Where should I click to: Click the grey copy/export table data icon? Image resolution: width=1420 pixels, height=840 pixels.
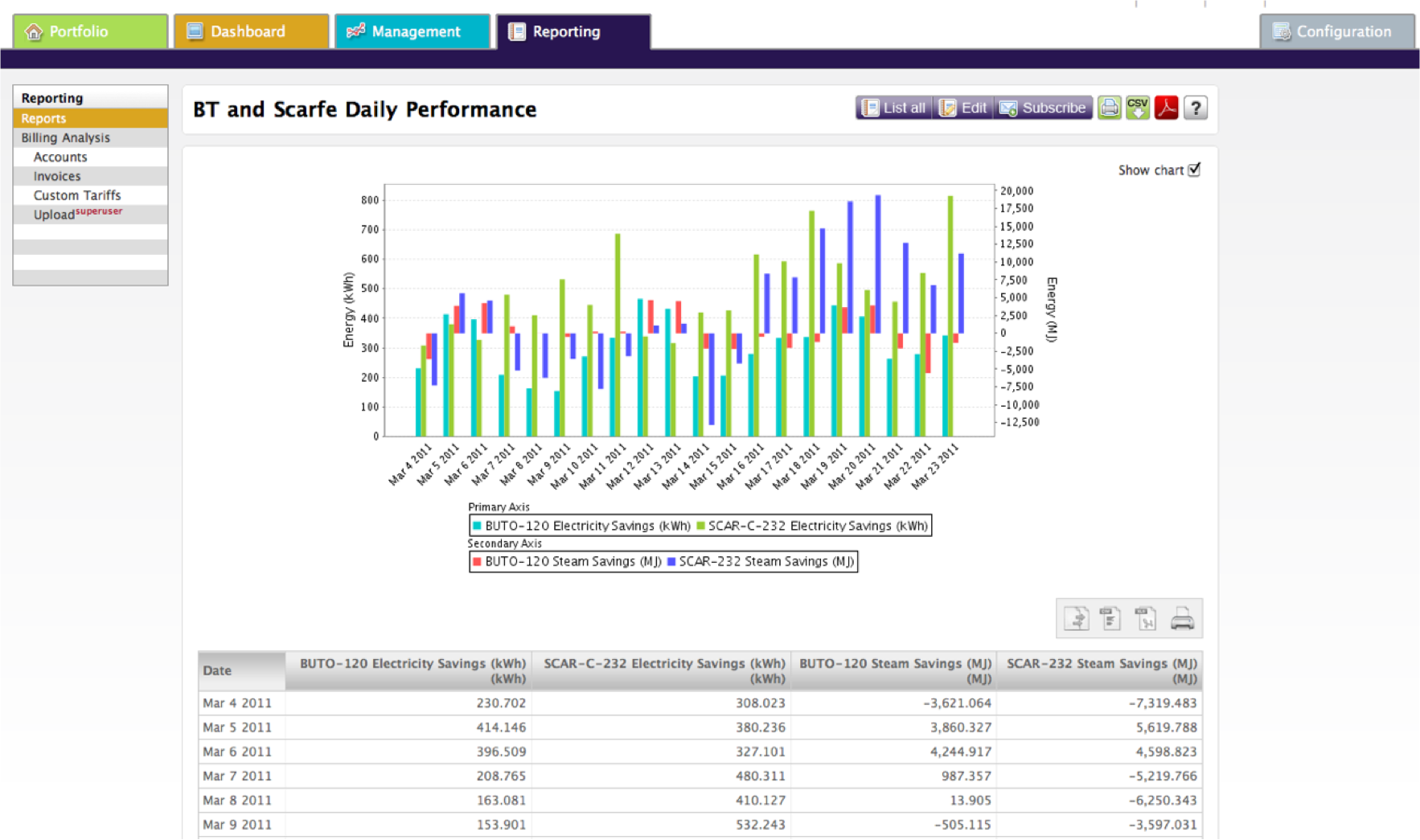click(x=1076, y=618)
